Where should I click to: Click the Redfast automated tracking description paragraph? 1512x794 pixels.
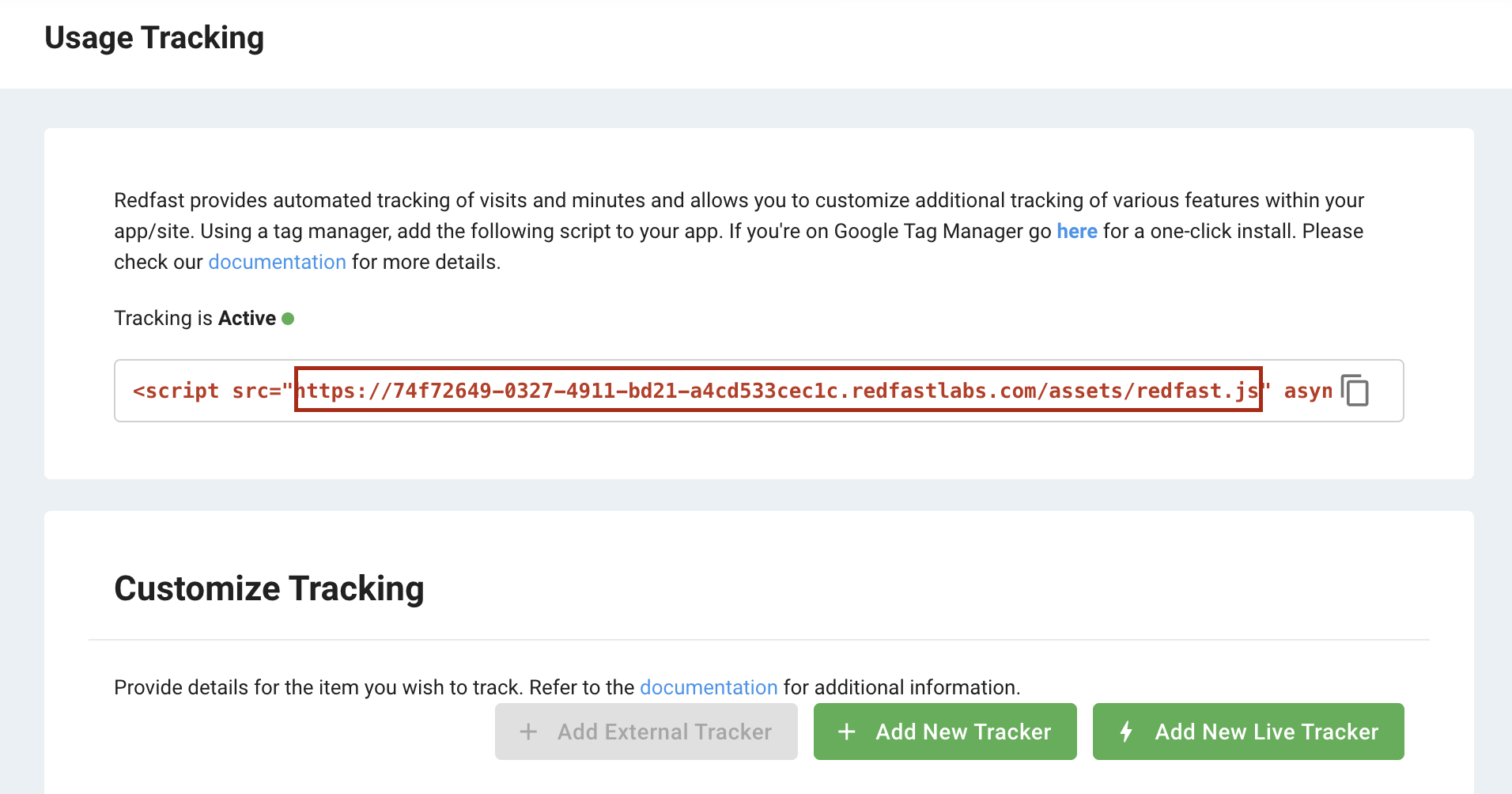point(739,231)
